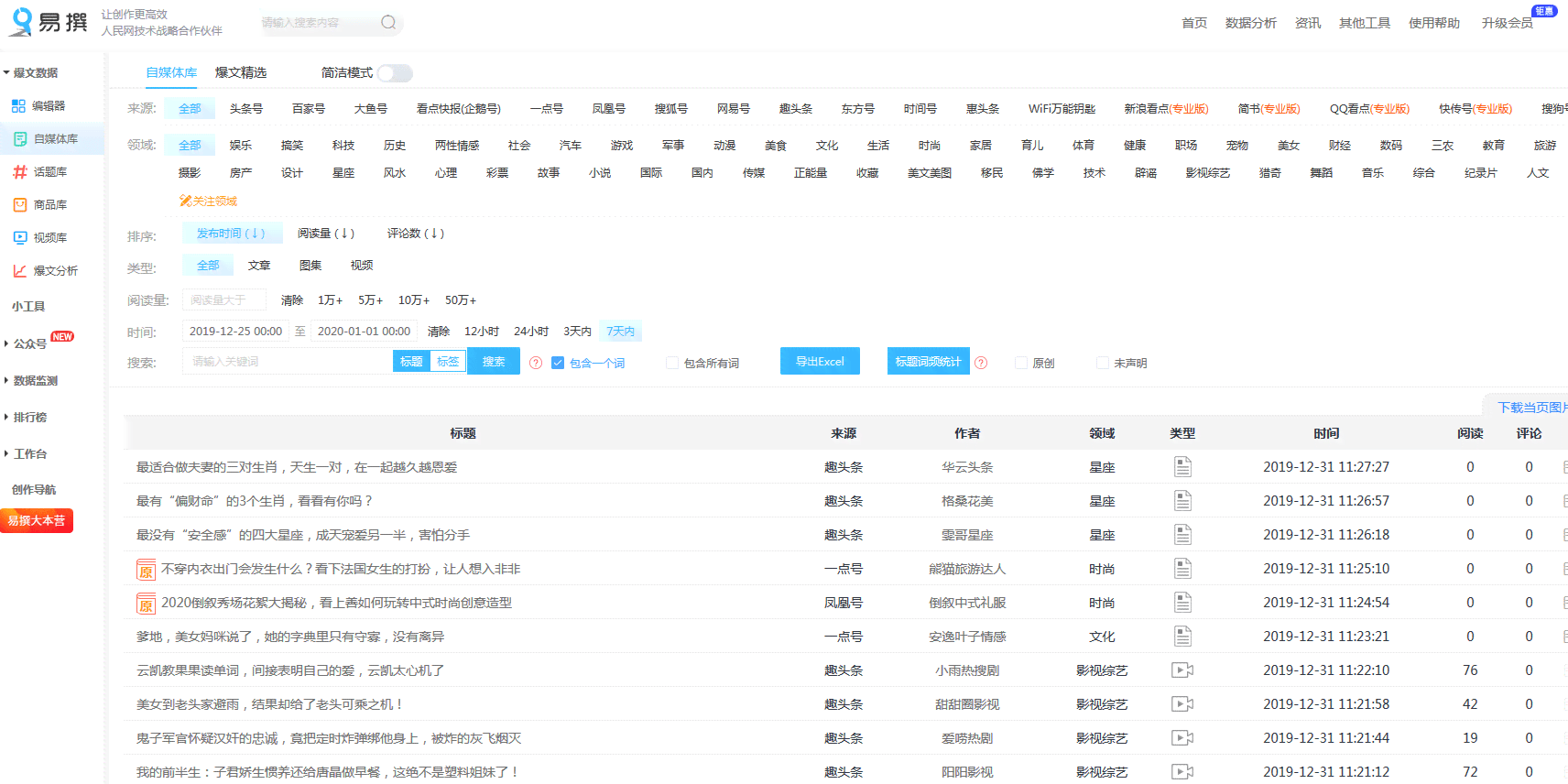Select 7天内 time filter
Image resolution: width=1568 pixels, height=784 pixels.
tap(621, 332)
